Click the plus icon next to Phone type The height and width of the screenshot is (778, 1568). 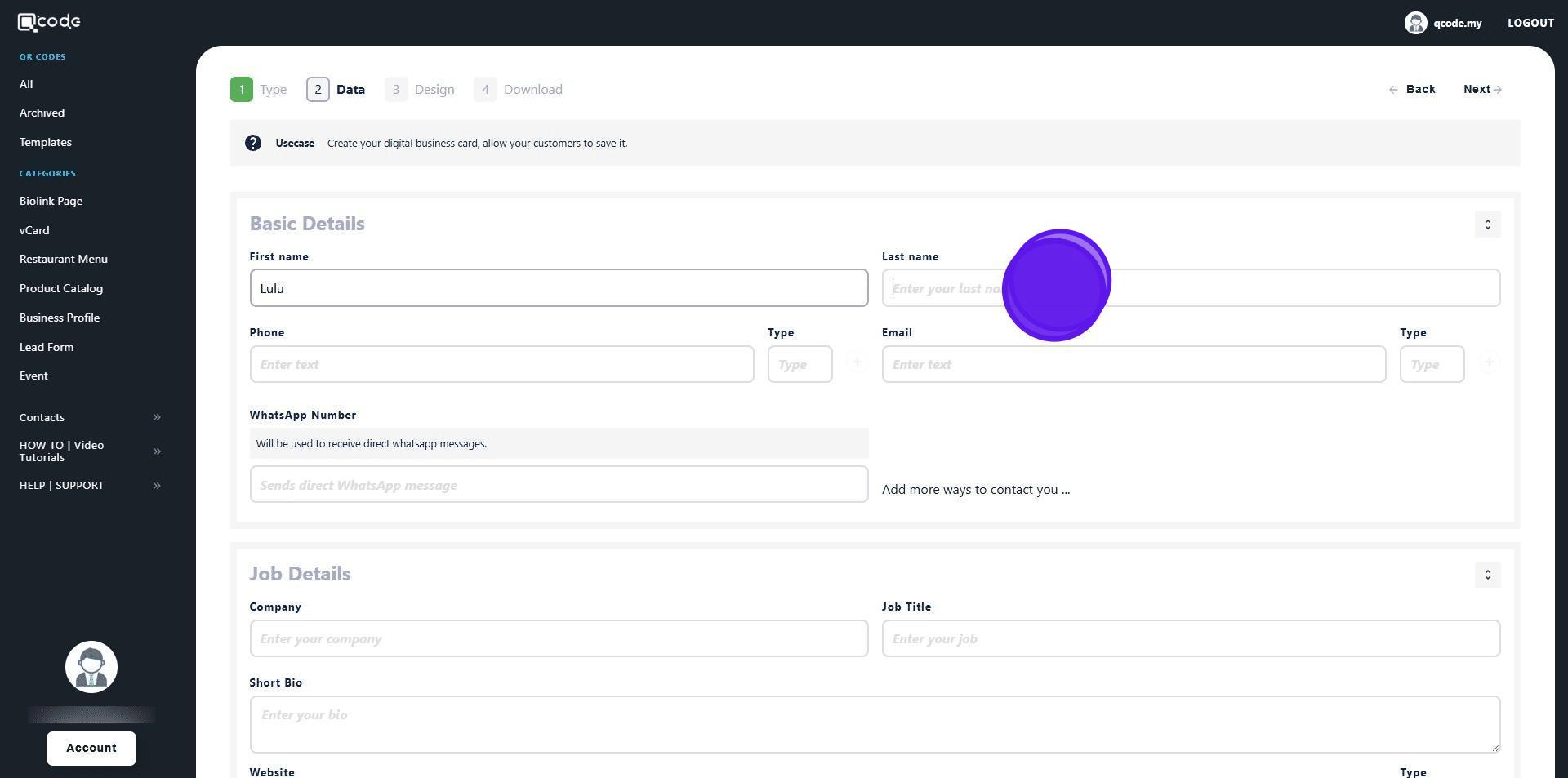click(857, 362)
